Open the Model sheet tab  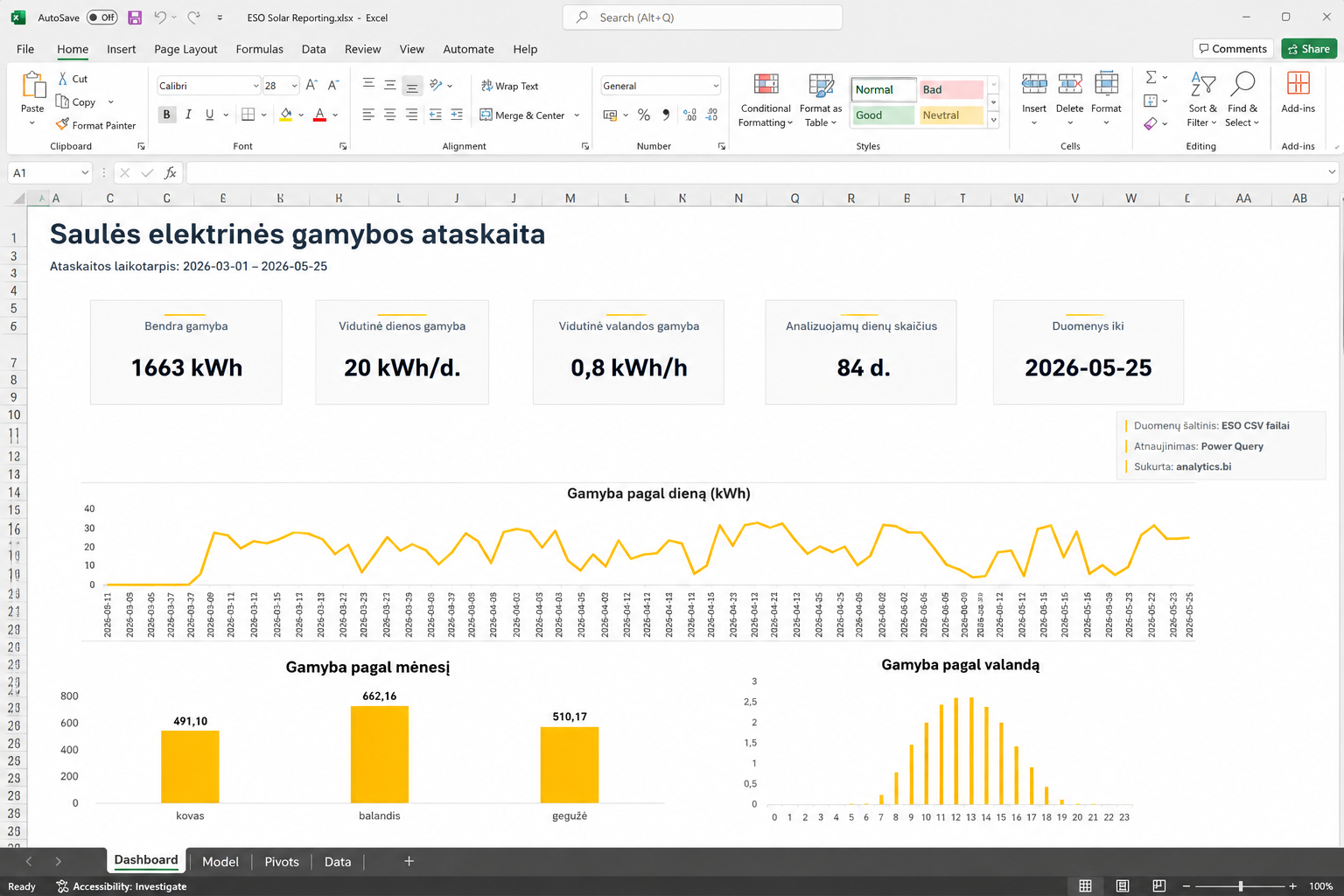(x=220, y=862)
